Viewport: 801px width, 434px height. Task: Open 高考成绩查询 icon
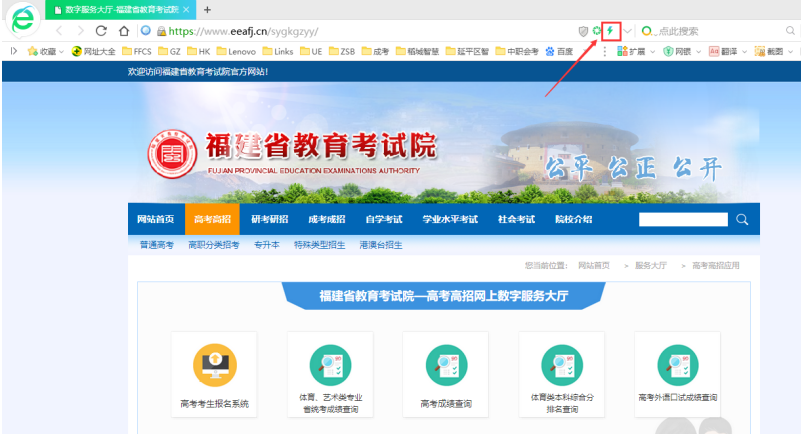tap(446, 366)
